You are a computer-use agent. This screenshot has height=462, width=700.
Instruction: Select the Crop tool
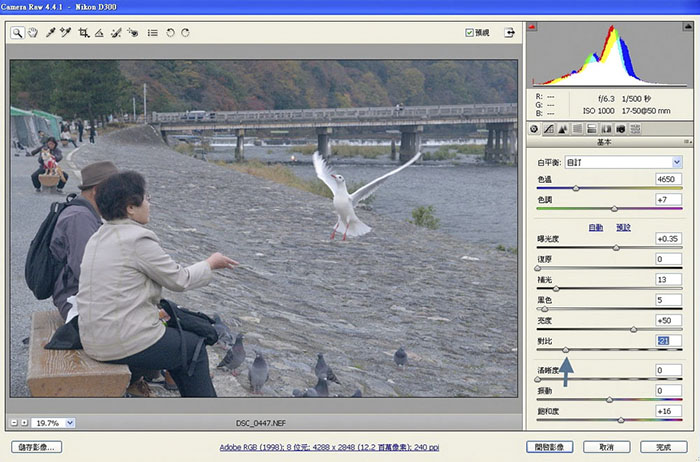coord(83,33)
